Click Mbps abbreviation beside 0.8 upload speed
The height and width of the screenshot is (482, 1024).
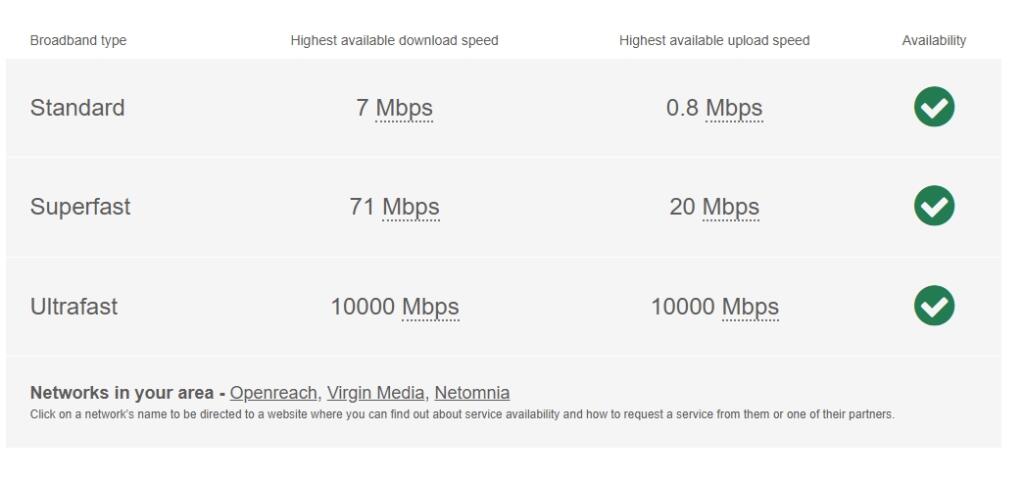pyautogui.click(x=734, y=108)
